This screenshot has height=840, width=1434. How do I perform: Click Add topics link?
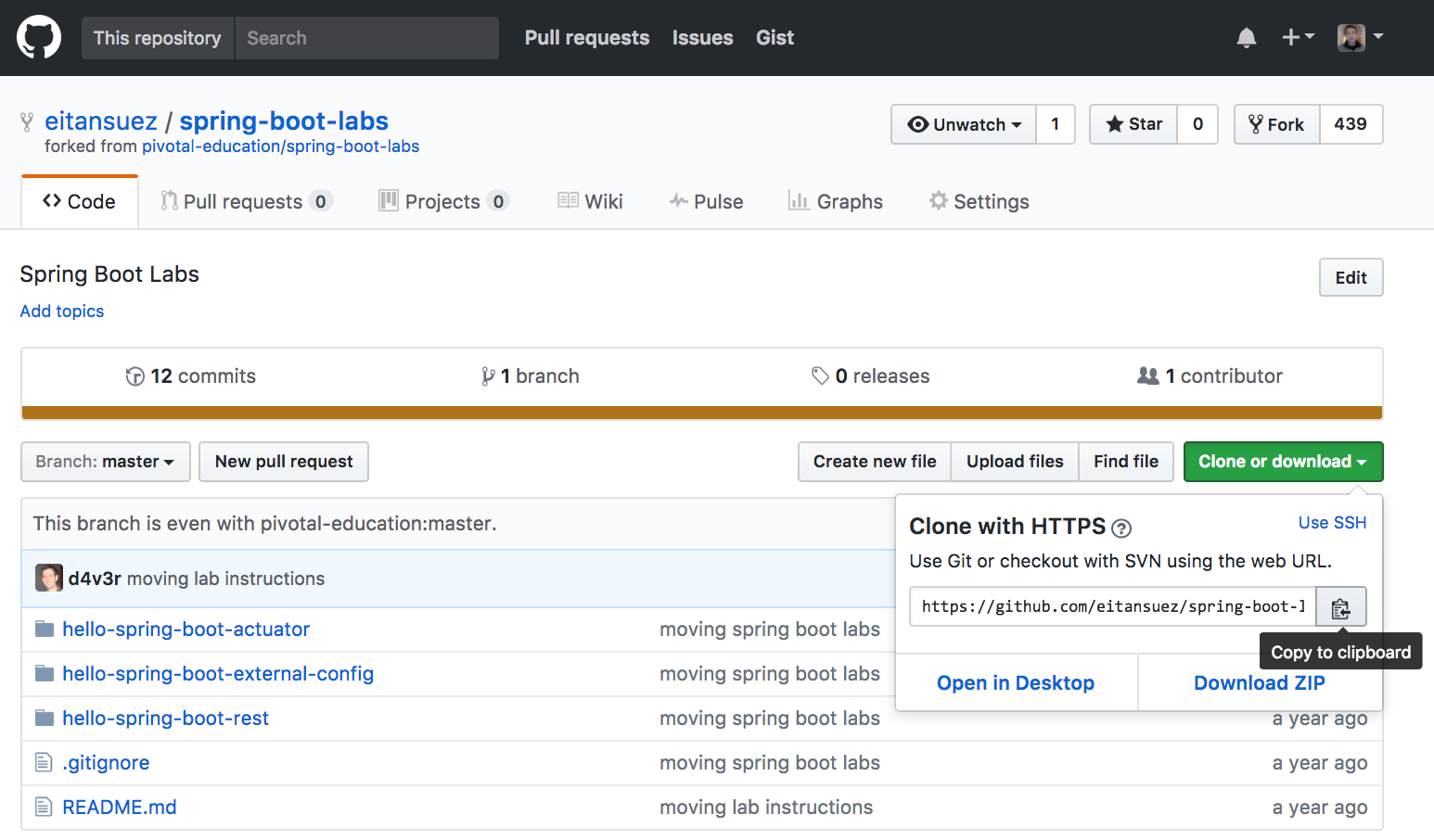pos(62,312)
